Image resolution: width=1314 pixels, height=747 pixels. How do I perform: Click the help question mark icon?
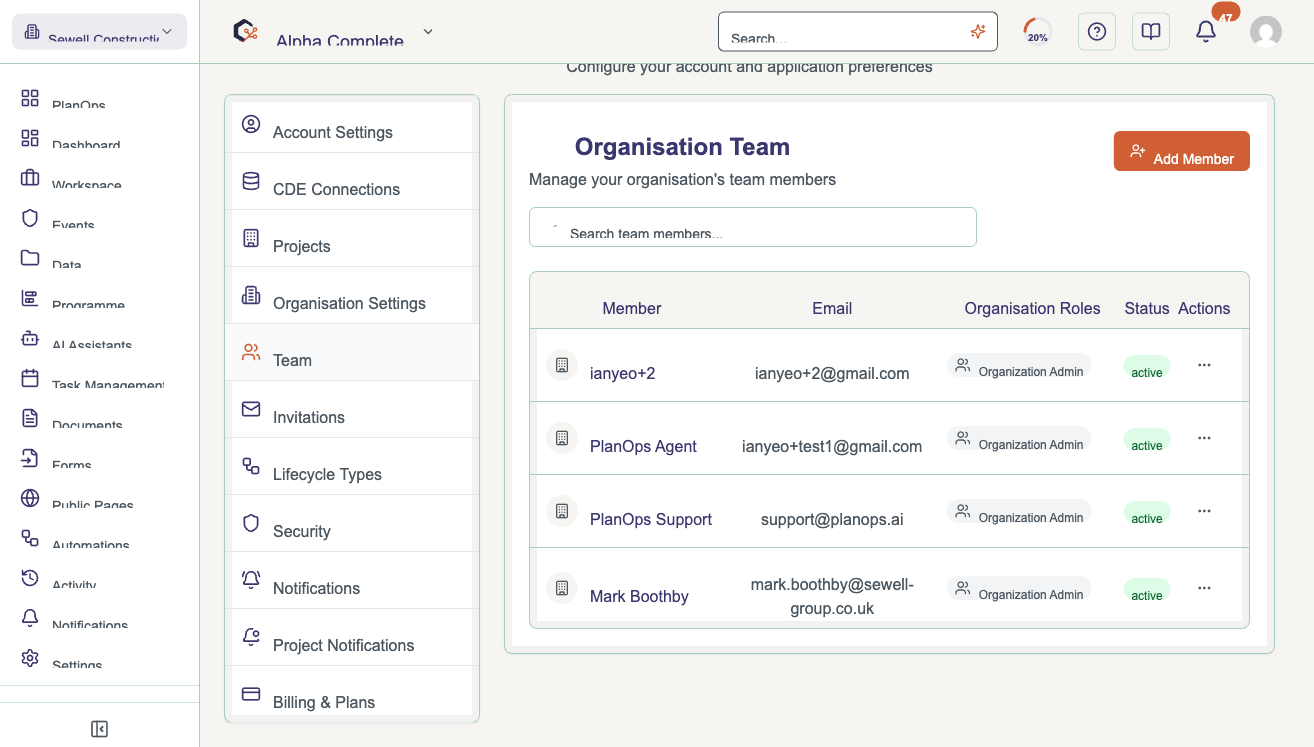click(x=1097, y=32)
